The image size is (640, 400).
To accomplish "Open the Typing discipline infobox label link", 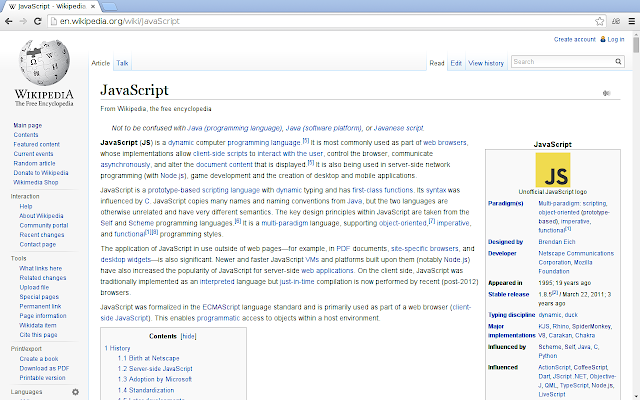I will click(x=511, y=315).
